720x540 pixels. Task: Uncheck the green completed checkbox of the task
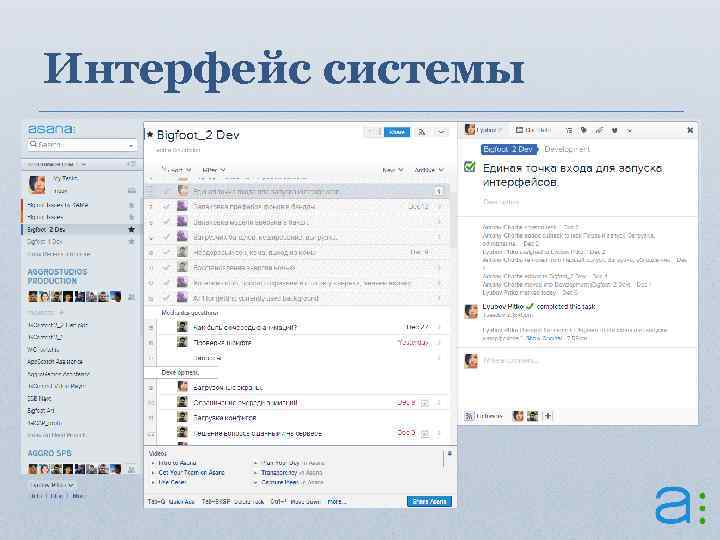coord(469,166)
